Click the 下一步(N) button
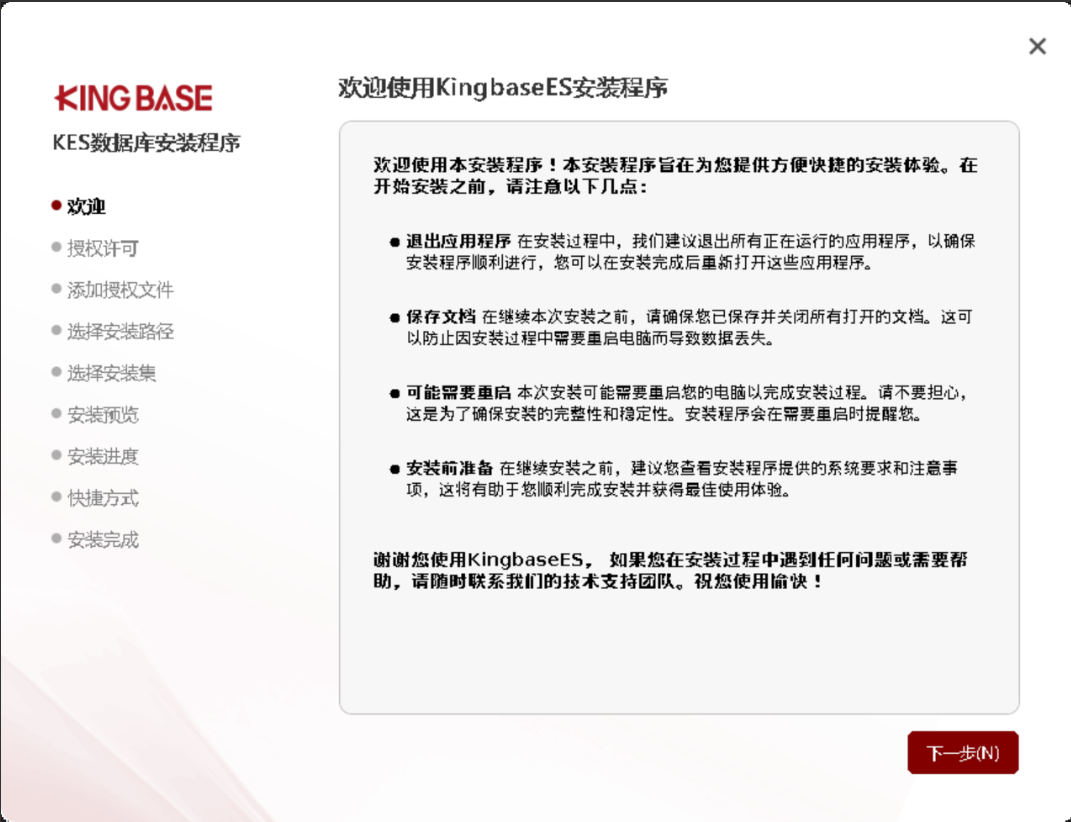1071x822 pixels. click(962, 752)
